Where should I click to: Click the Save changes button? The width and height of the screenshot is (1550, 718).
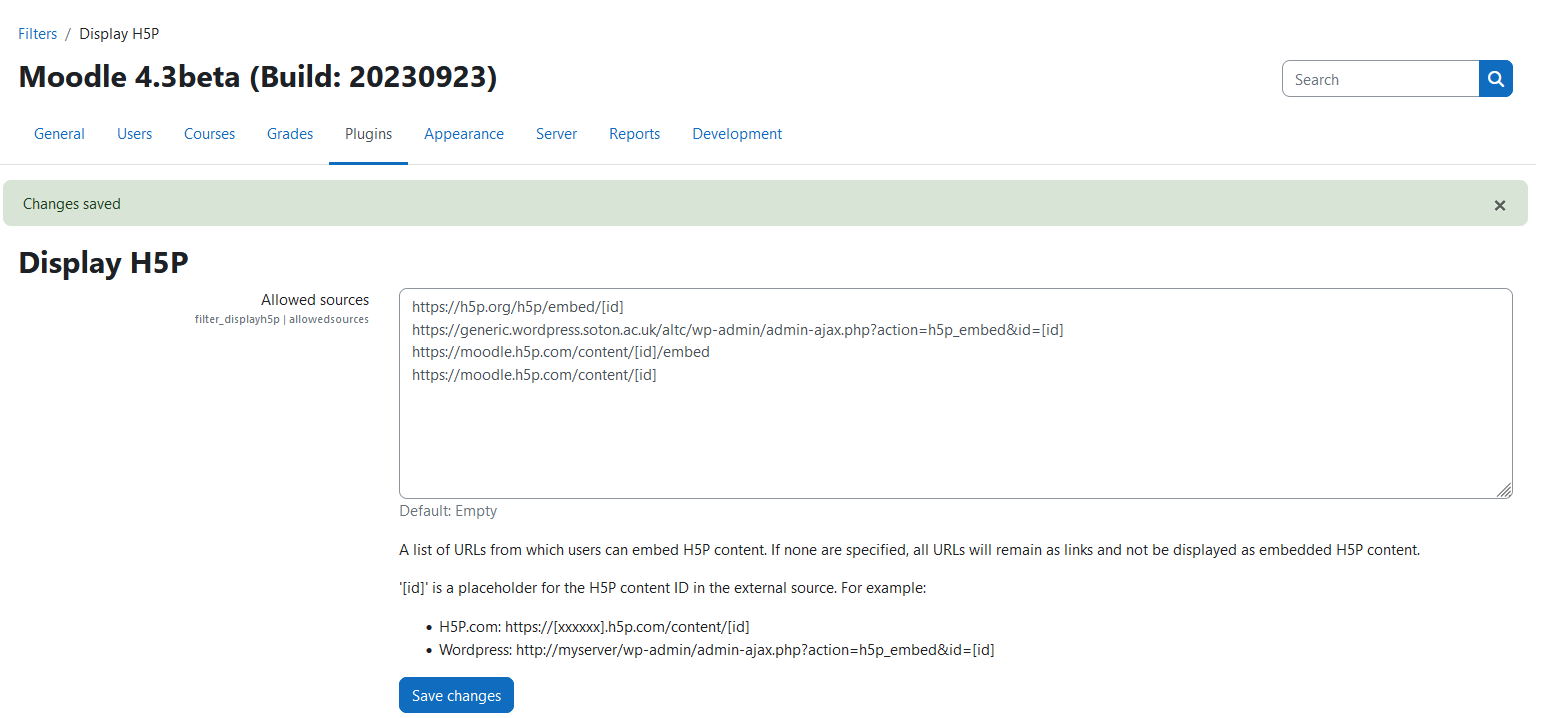(456, 696)
